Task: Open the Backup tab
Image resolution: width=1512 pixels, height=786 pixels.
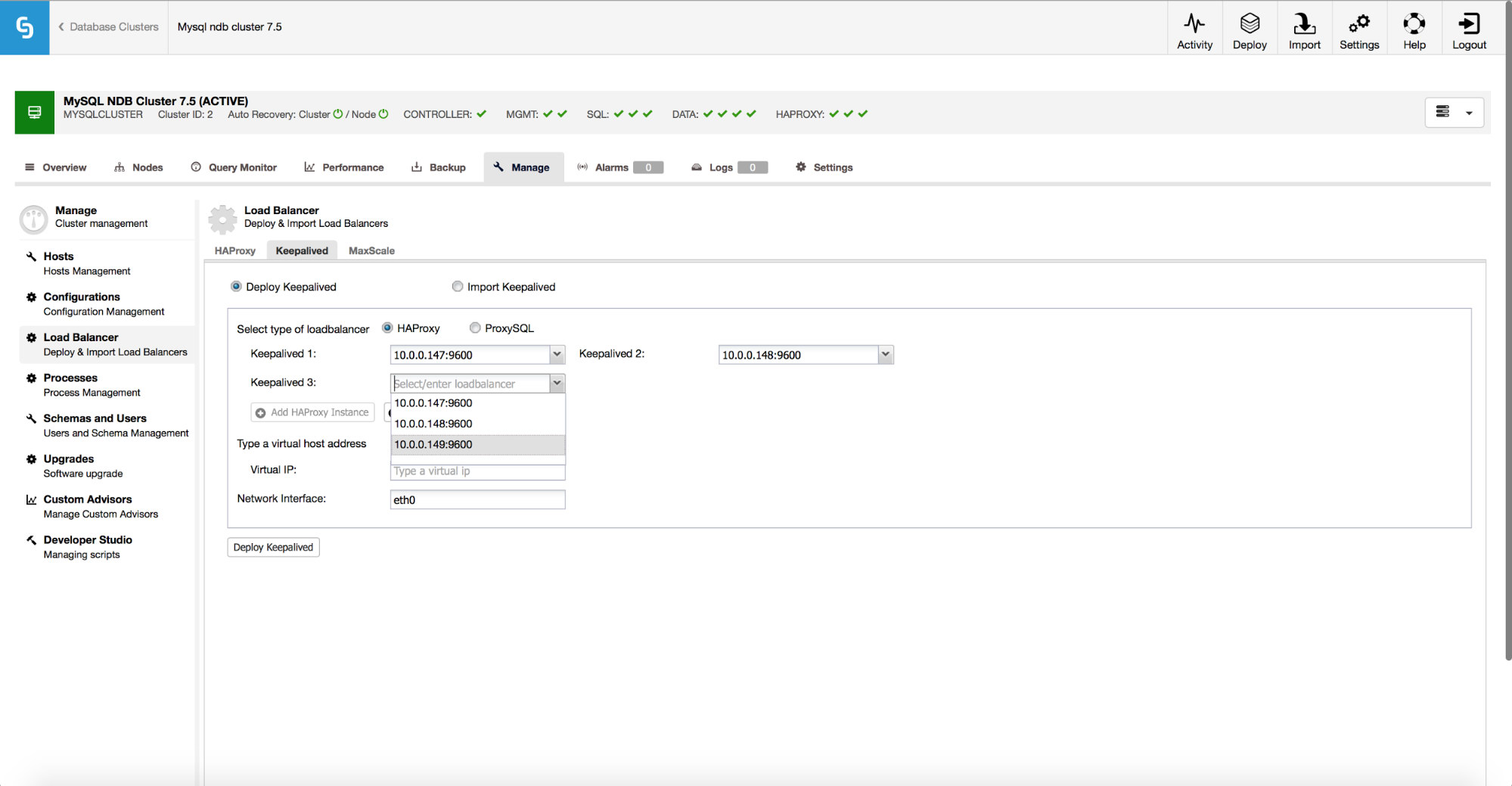Action: 439,167
